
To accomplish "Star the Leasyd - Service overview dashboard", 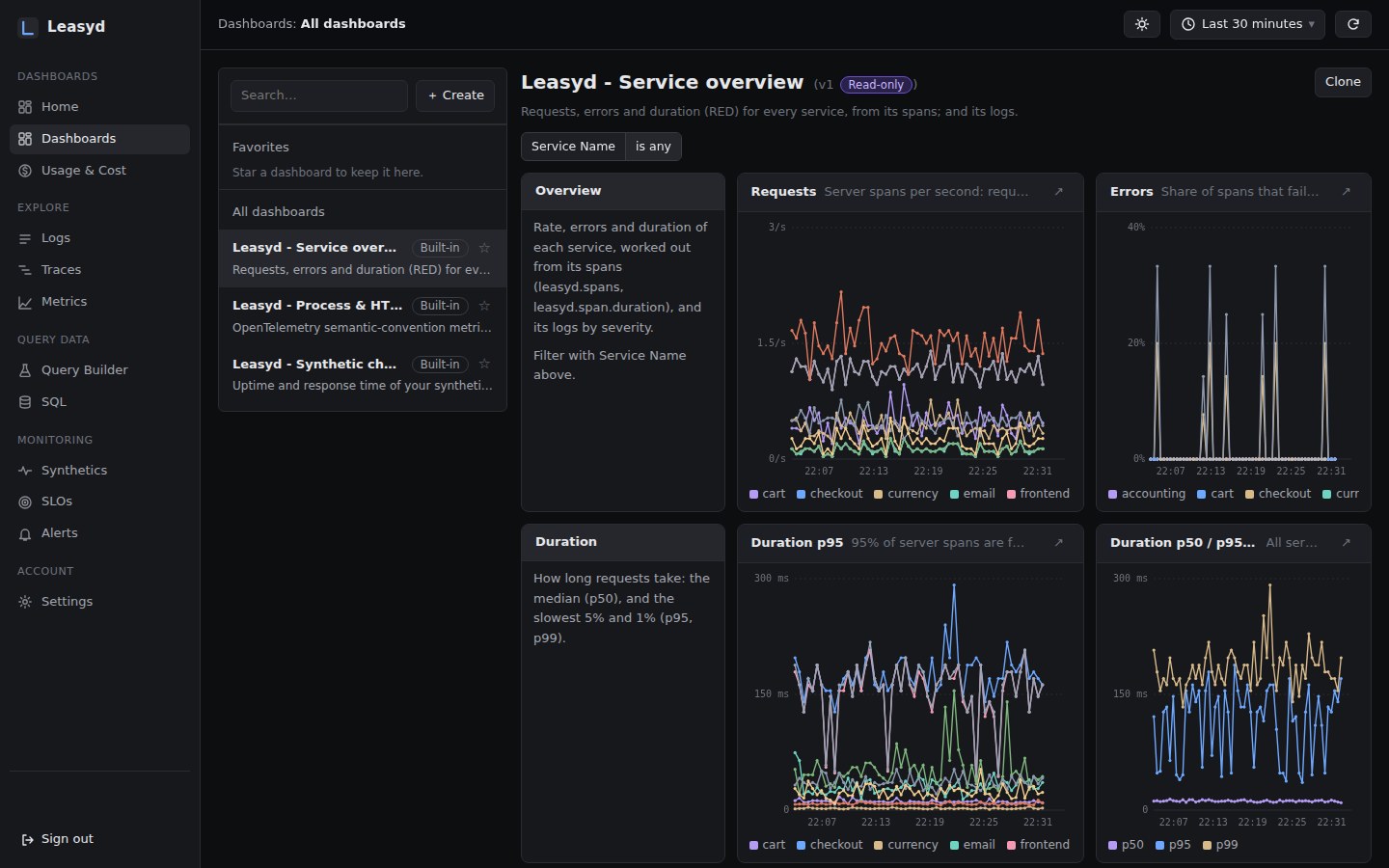I will coord(484,248).
